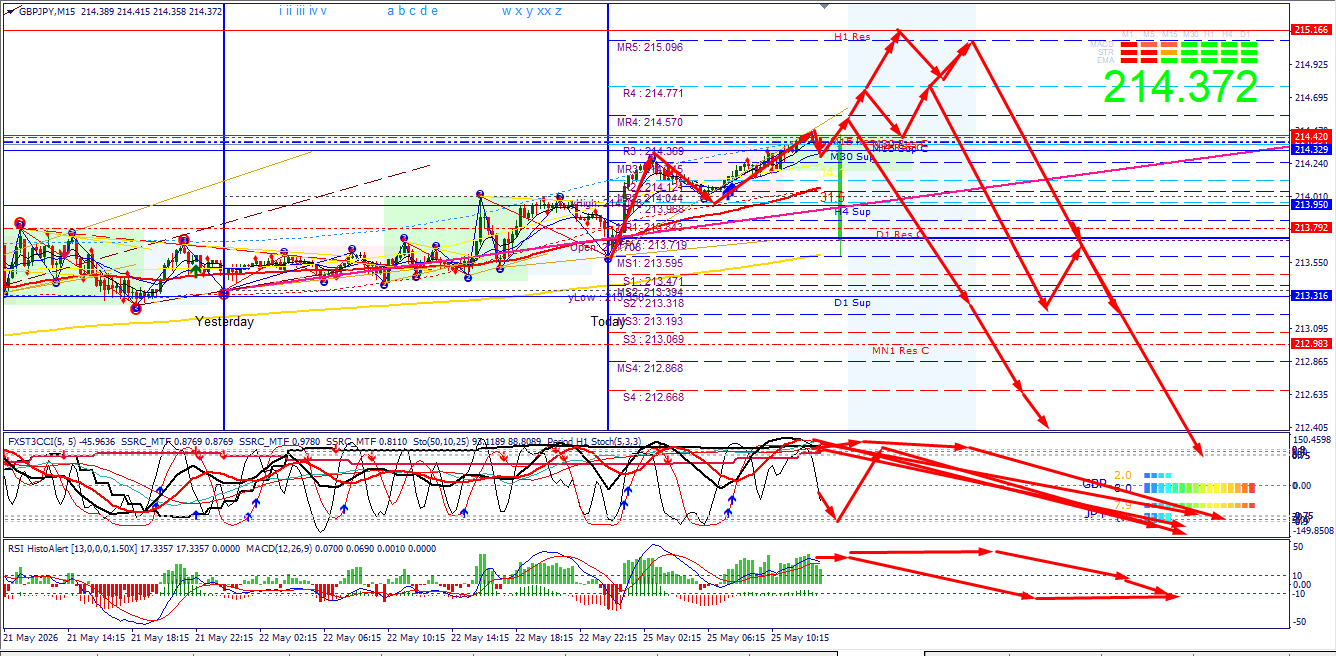Click the EMA row label in trend matrix
Viewport: 1336px width, 656px height.
pyautogui.click(x=1106, y=60)
